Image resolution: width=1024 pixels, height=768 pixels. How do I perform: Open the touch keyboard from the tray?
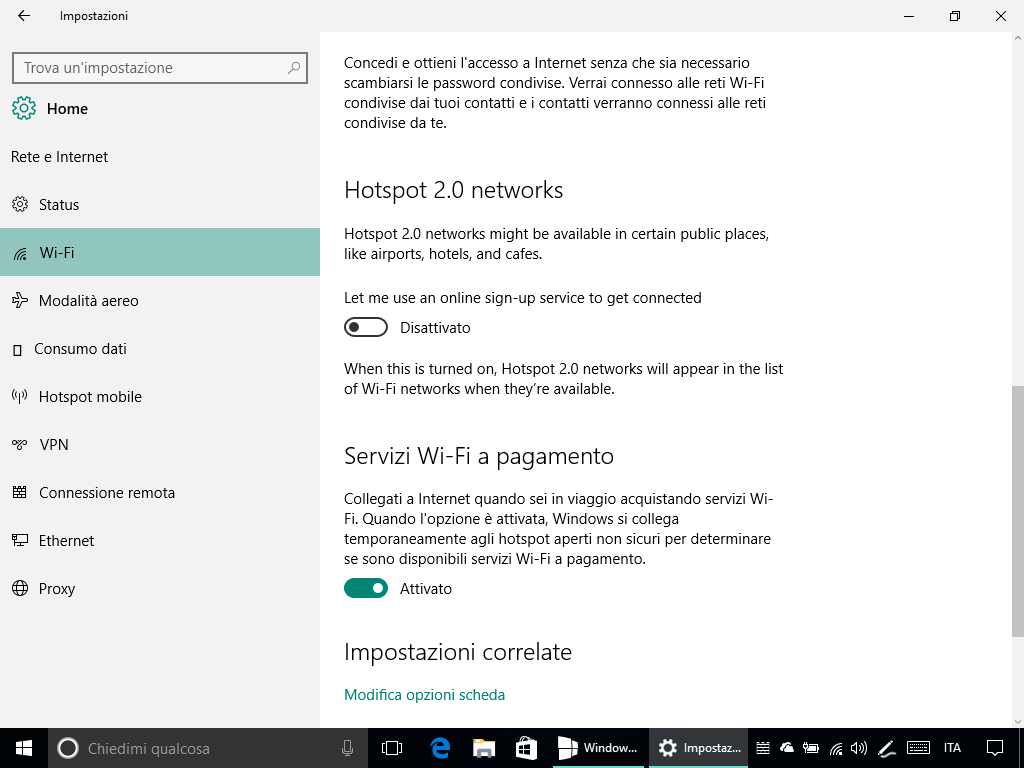[x=919, y=748]
